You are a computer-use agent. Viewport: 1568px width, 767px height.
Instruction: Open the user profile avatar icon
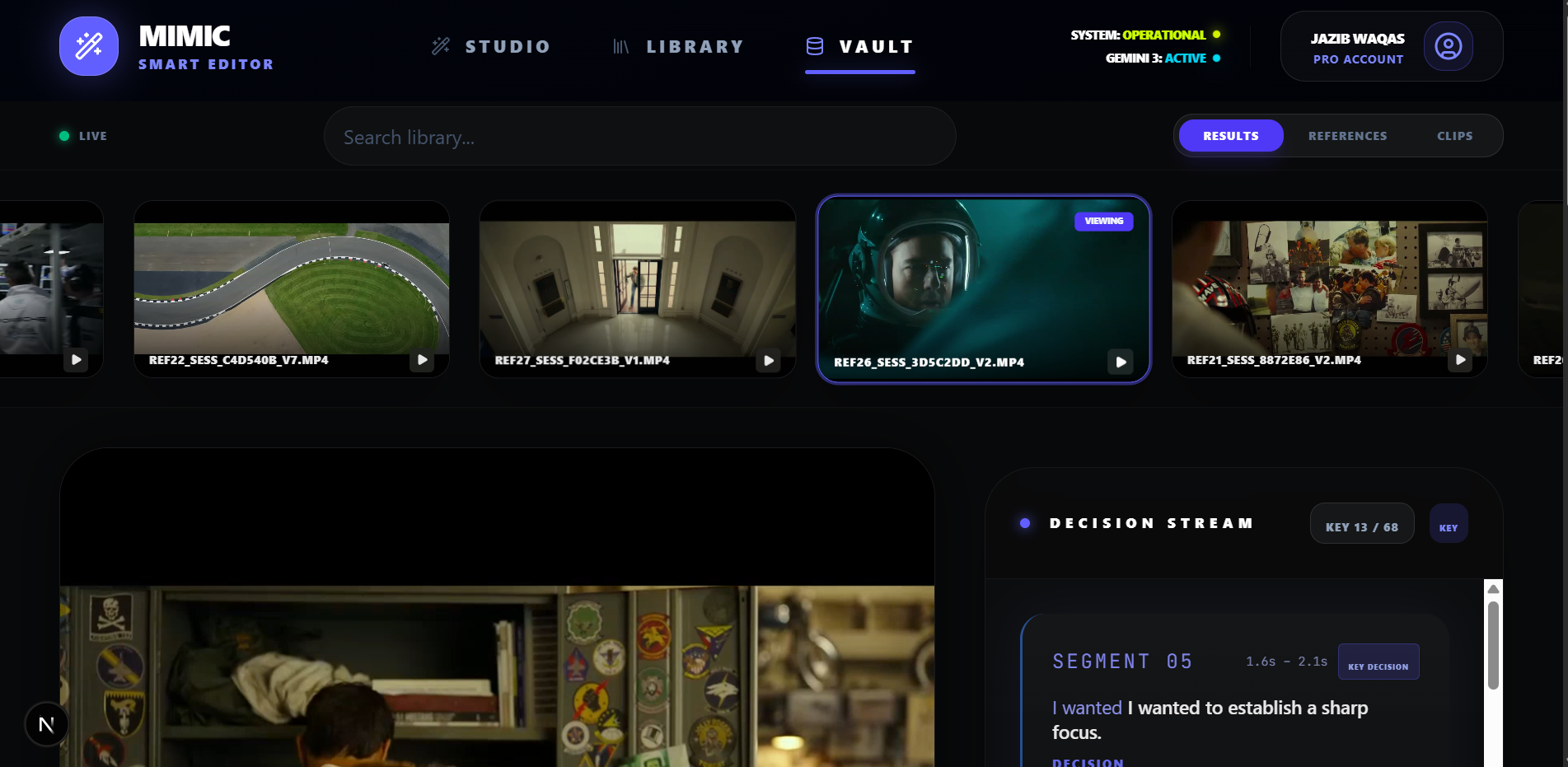pos(1449,46)
